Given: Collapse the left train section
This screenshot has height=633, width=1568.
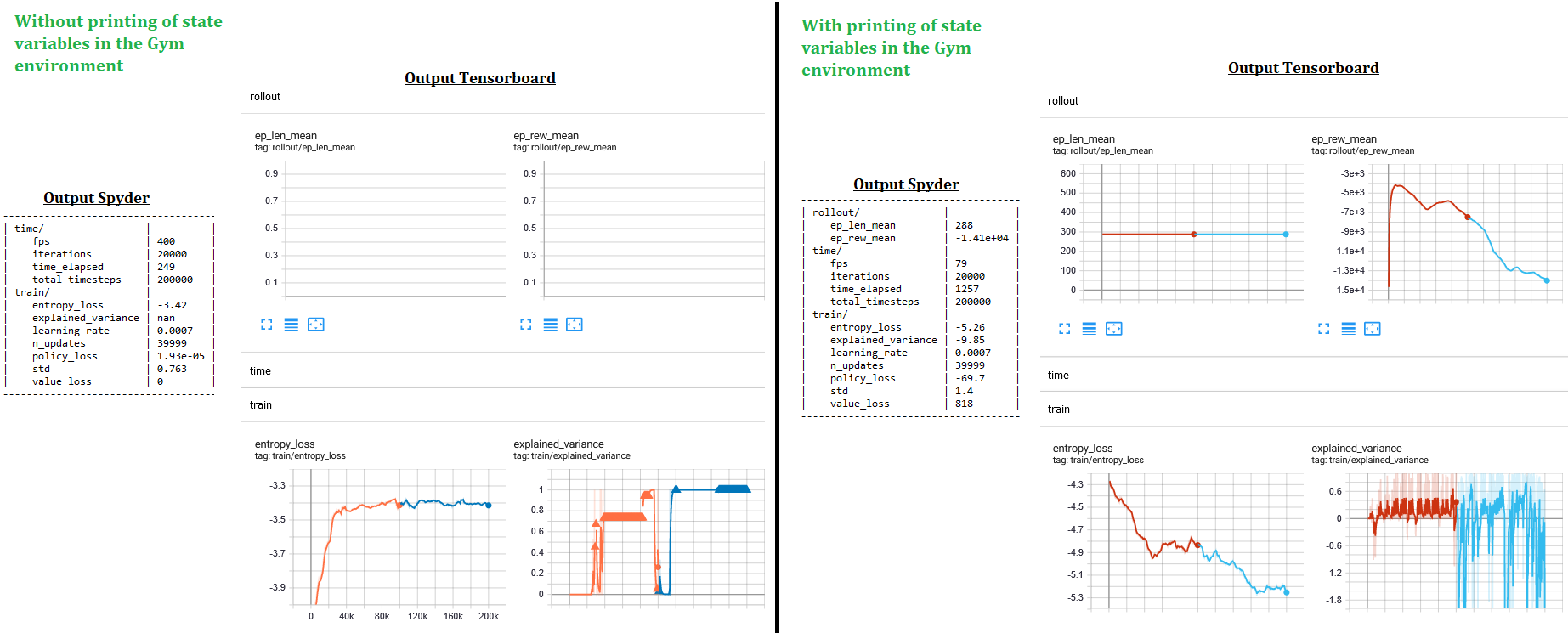Looking at the screenshot, I should 259,404.
